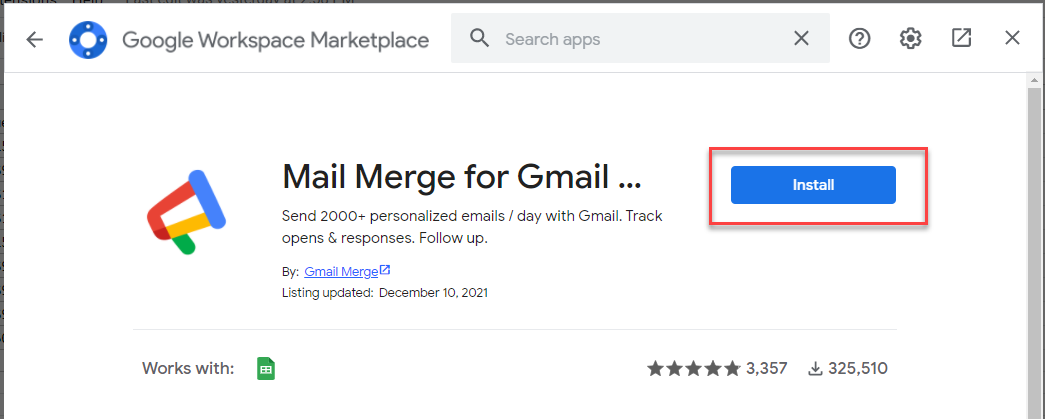Click the Google Workspace Marketplace logo
This screenshot has width=1045, height=419.
(x=88, y=40)
